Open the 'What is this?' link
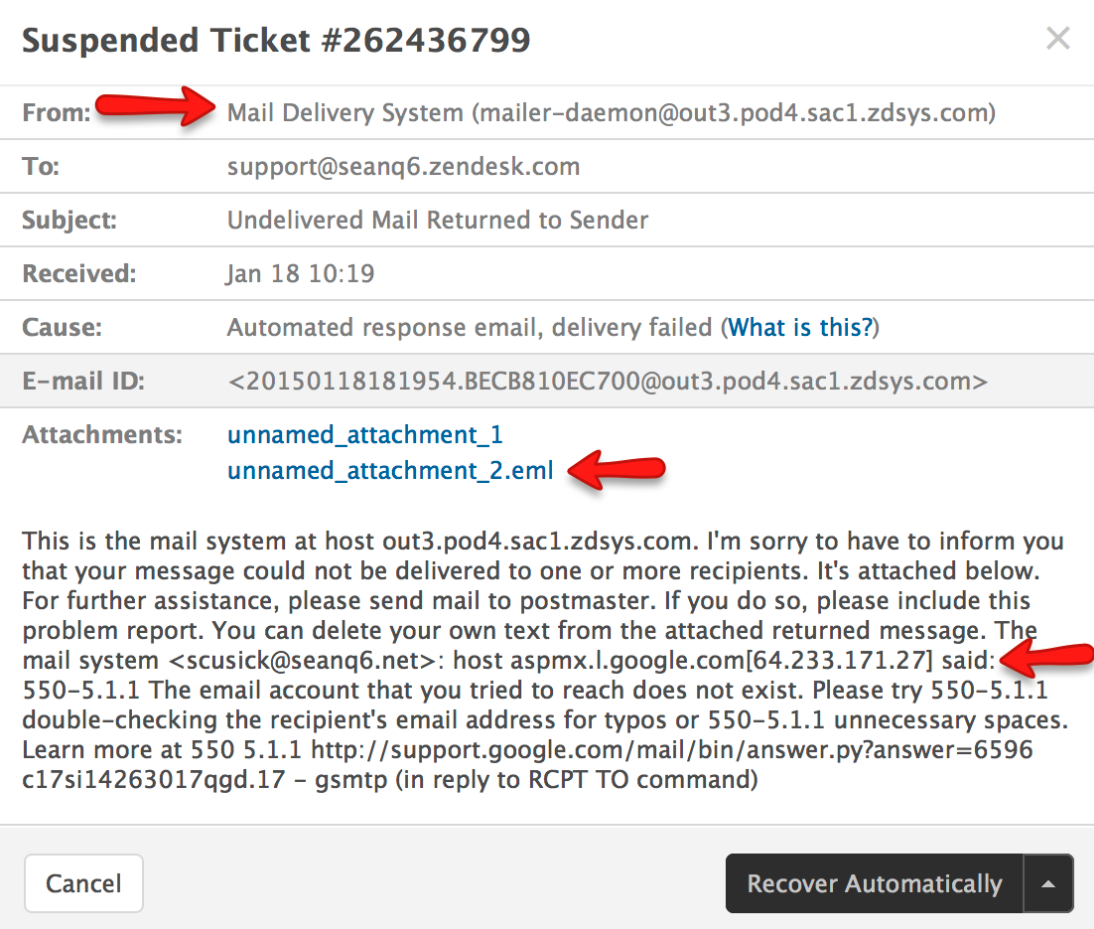 [801, 327]
